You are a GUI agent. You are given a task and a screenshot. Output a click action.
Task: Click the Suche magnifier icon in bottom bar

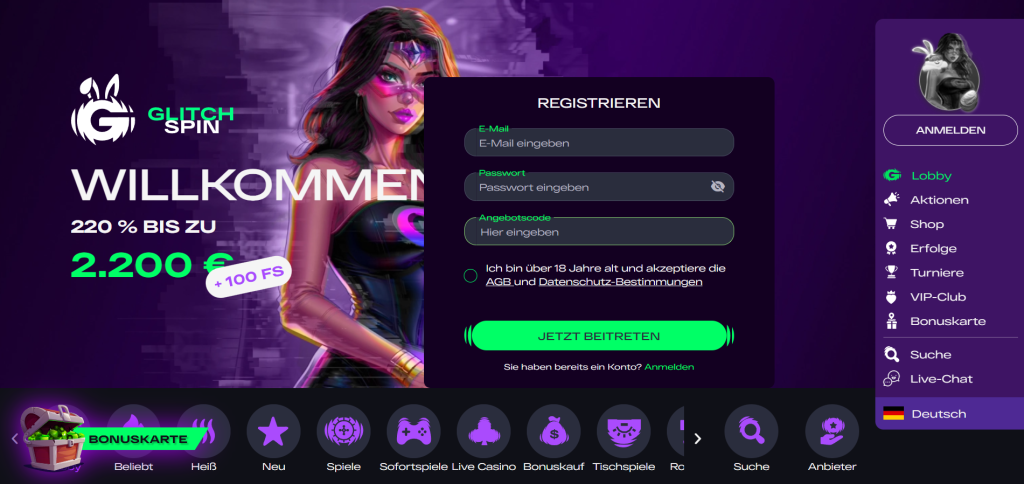point(751,431)
